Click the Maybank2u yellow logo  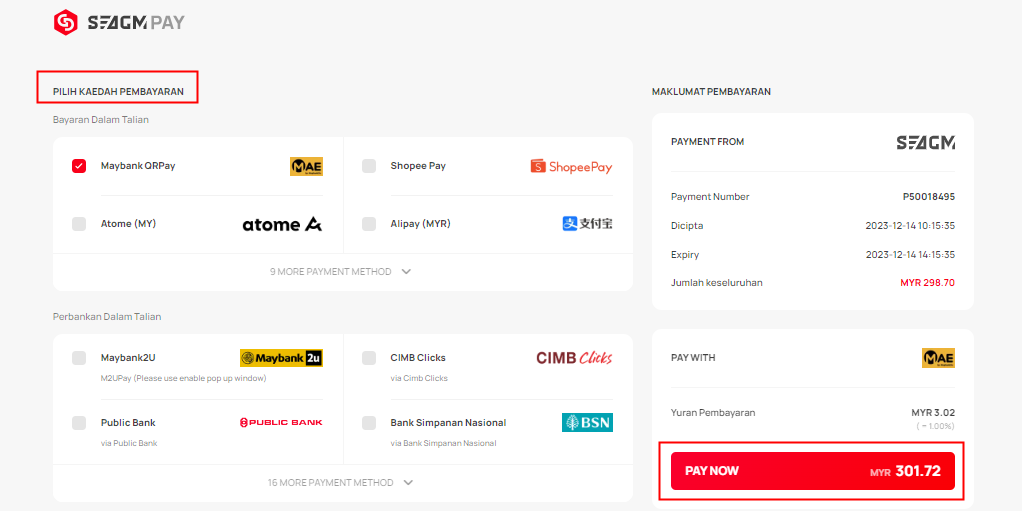282,358
